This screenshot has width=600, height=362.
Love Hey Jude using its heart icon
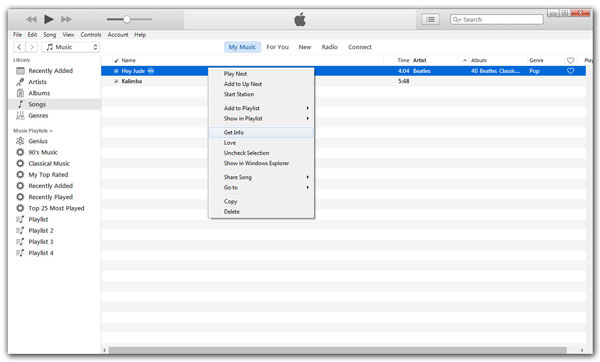pyautogui.click(x=570, y=71)
